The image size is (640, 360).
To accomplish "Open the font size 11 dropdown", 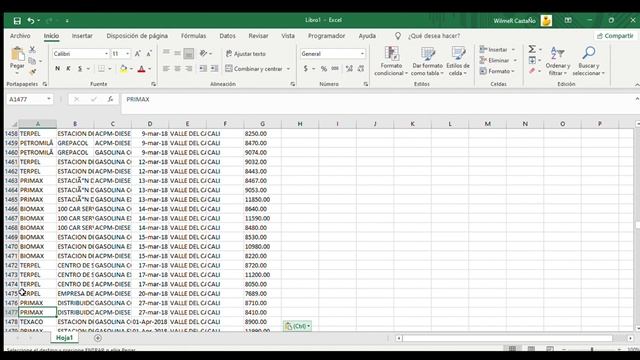I will click(128, 54).
